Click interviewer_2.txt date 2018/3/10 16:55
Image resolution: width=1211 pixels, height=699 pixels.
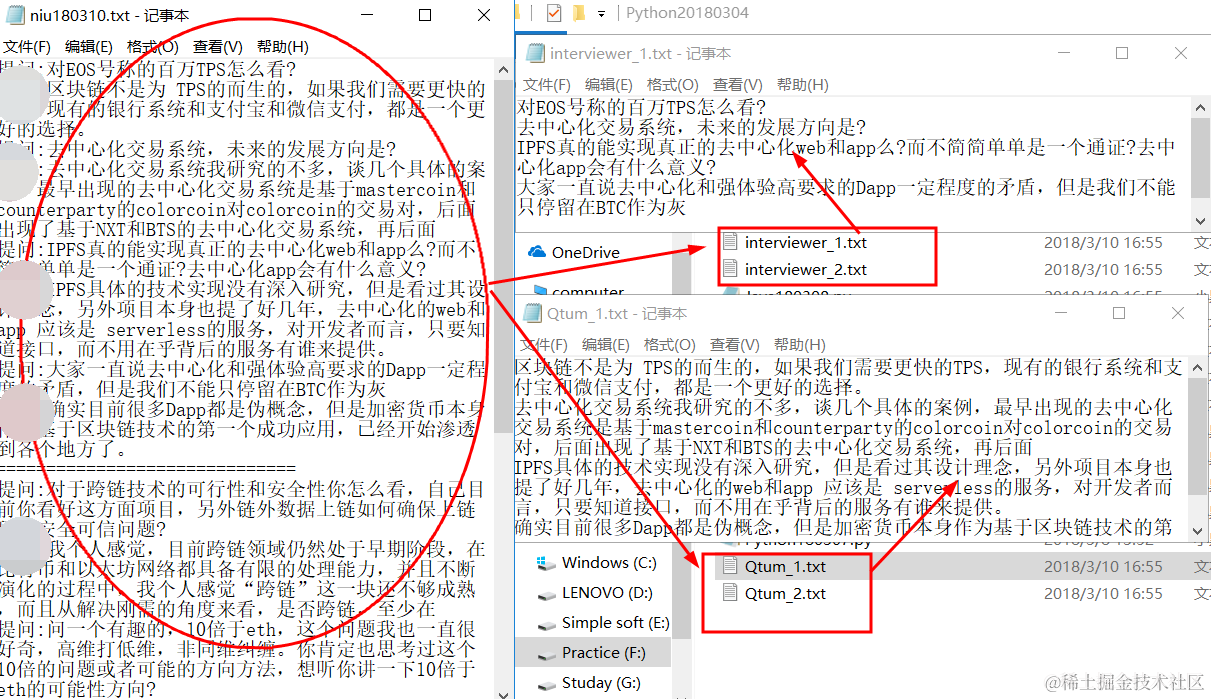pyautogui.click(x=1103, y=269)
